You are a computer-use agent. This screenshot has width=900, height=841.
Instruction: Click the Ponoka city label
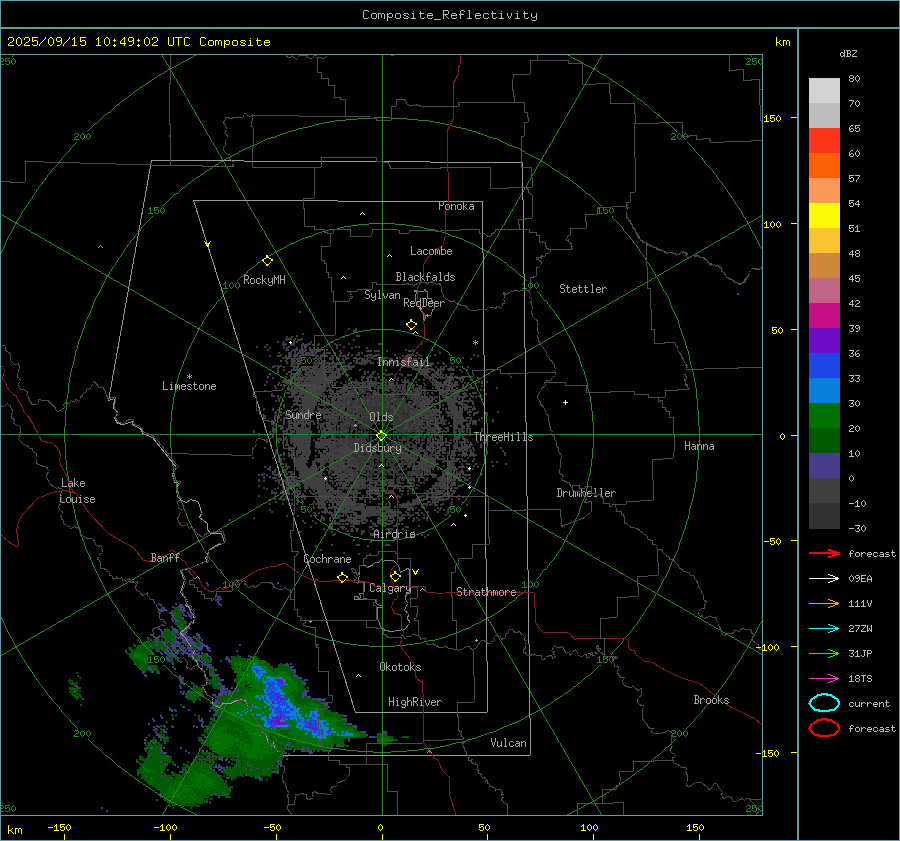click(456, 206)
